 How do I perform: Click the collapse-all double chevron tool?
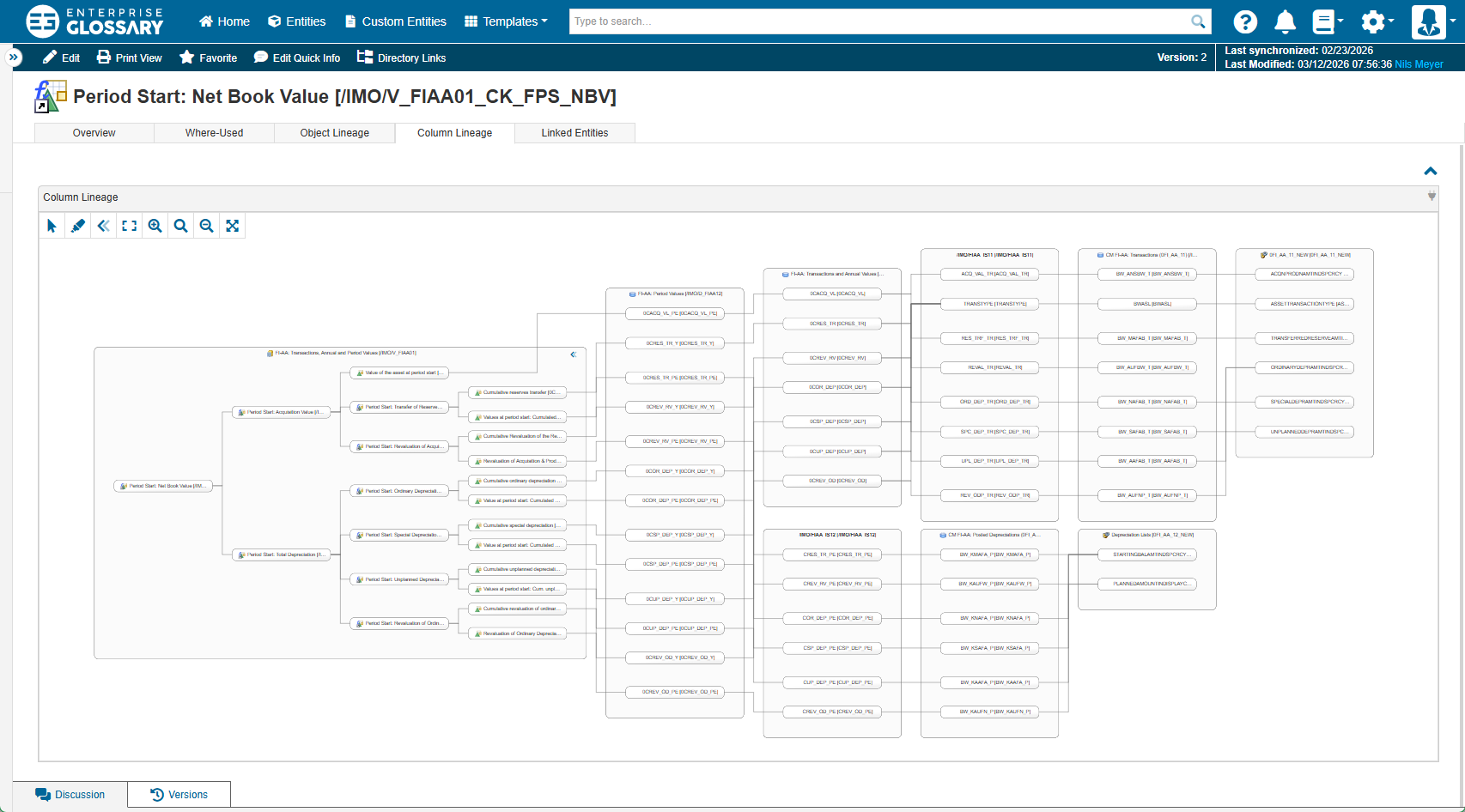coord(103,226)
